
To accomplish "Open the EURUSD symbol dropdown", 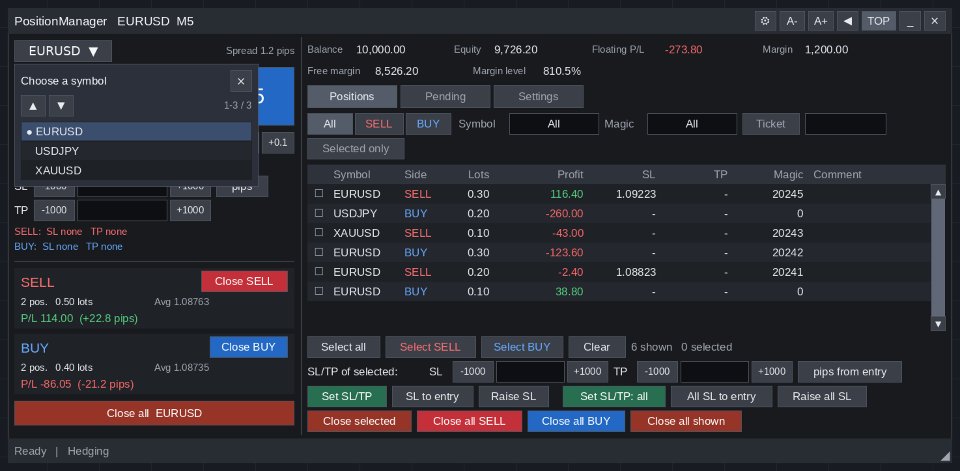I will coord(63,51).
